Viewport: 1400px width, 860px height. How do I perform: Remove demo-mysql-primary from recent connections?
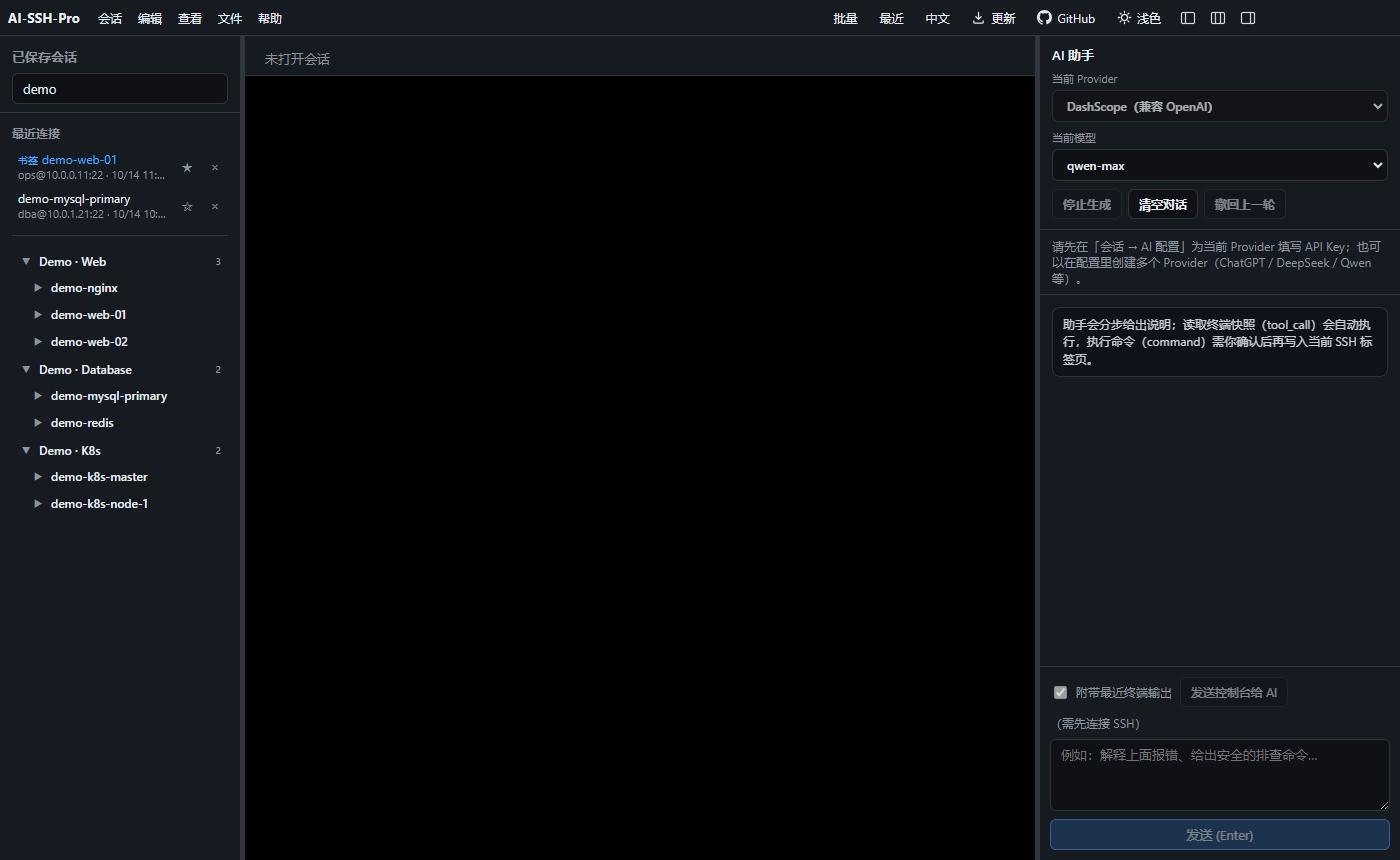[x=215, y=206]
